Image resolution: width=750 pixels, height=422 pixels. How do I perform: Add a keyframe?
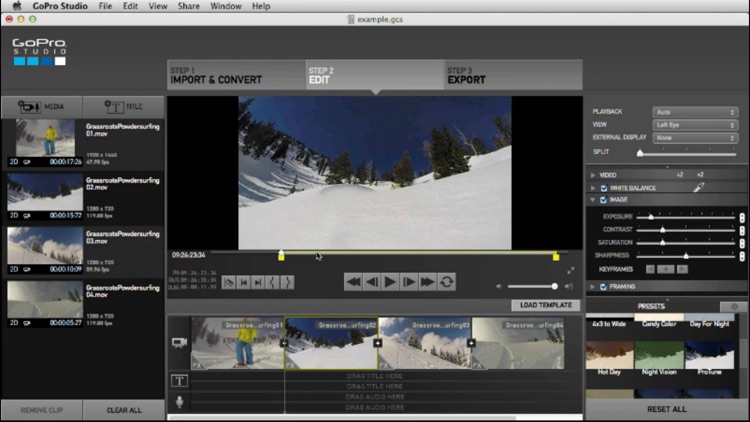click(666, 269)
